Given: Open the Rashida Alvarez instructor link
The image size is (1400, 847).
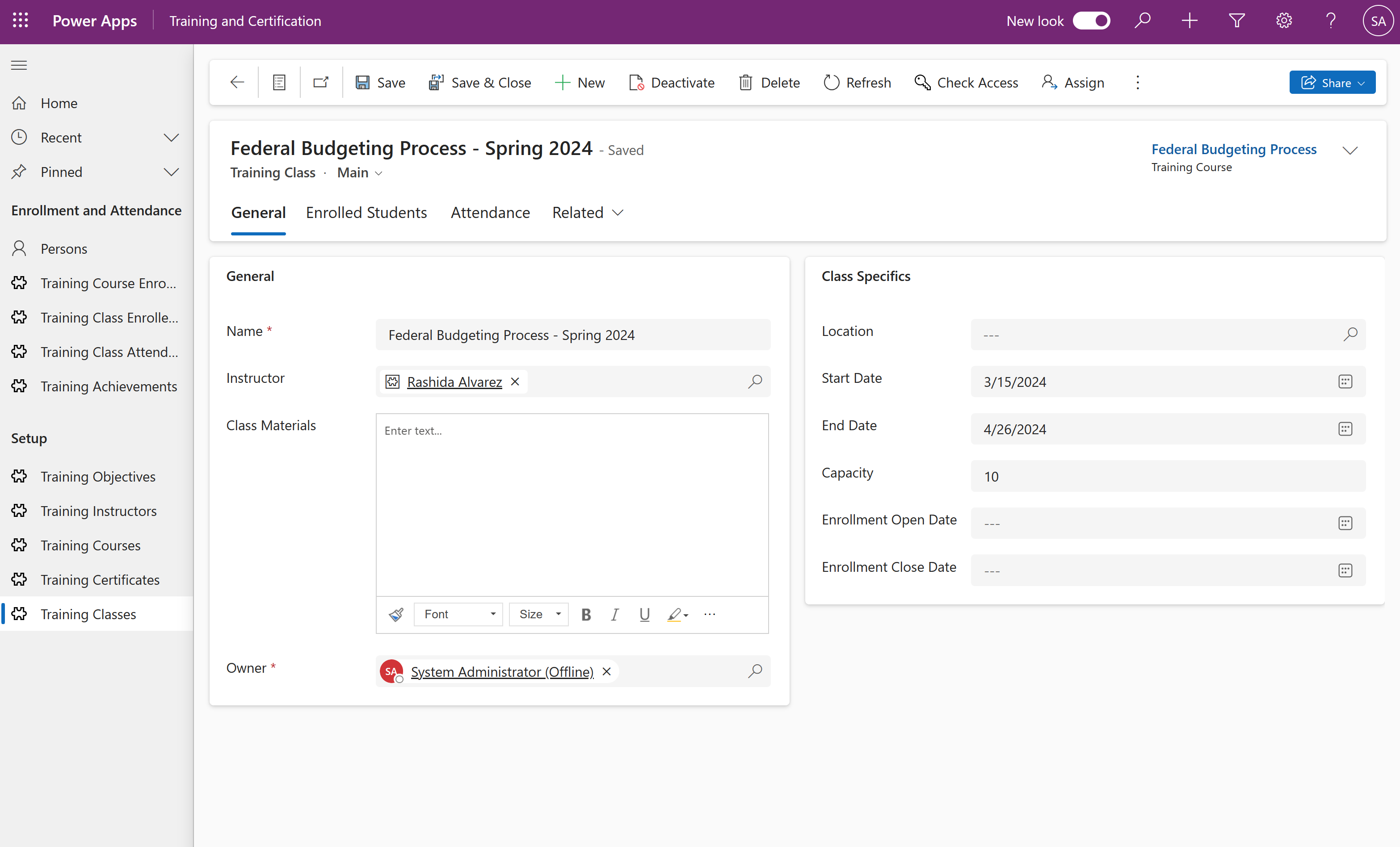Looking at the screenshot, I should pos(454,382).
